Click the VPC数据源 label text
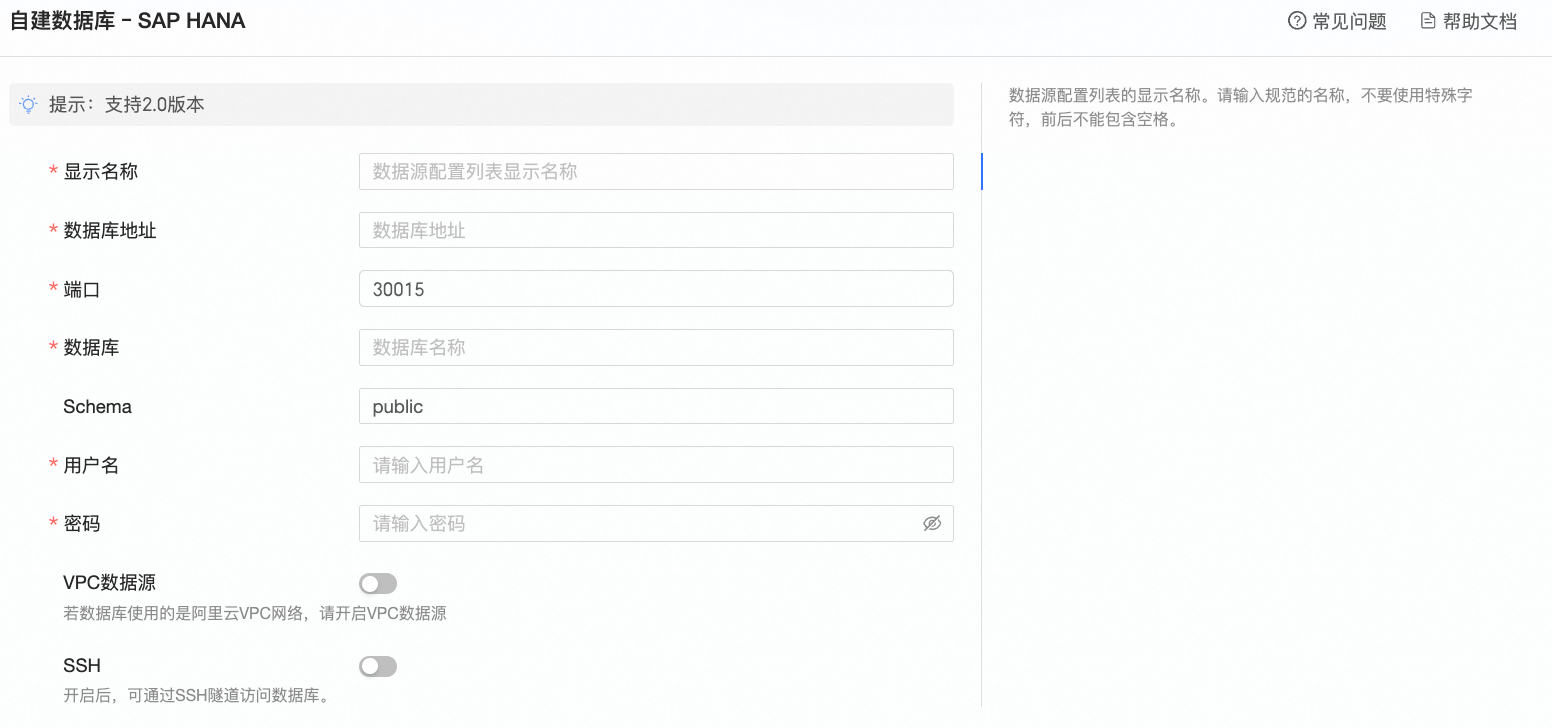Screen dimensions: 1552x728 click(109, 582)
